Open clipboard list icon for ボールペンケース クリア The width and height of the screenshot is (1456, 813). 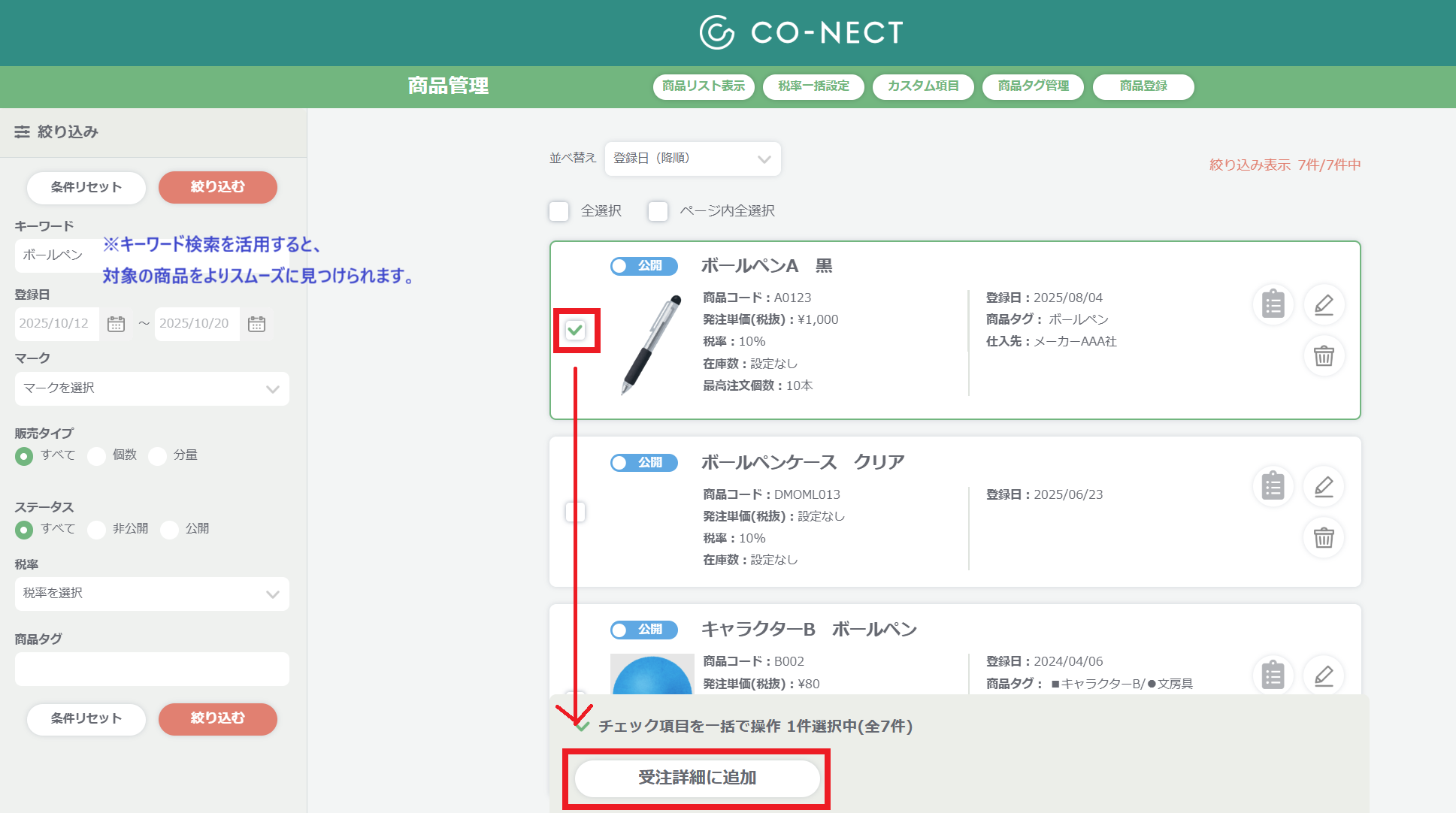click(1273, 486)
